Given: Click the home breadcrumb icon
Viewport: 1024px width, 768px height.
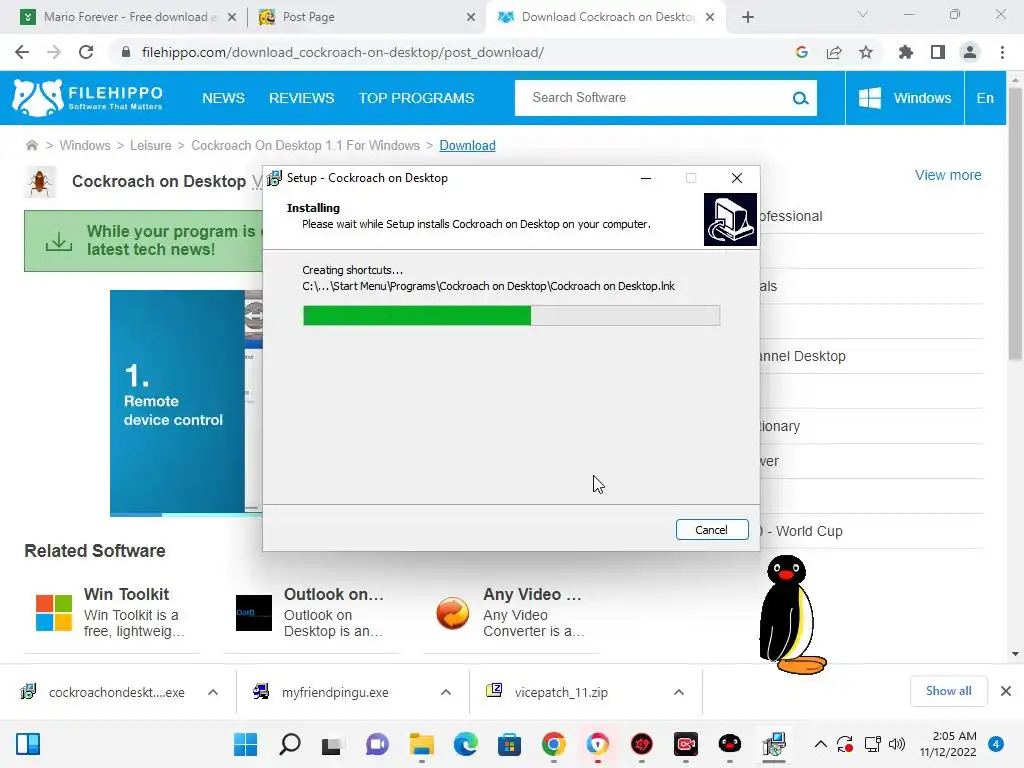Looking at the screenshot, I should 31,145.
